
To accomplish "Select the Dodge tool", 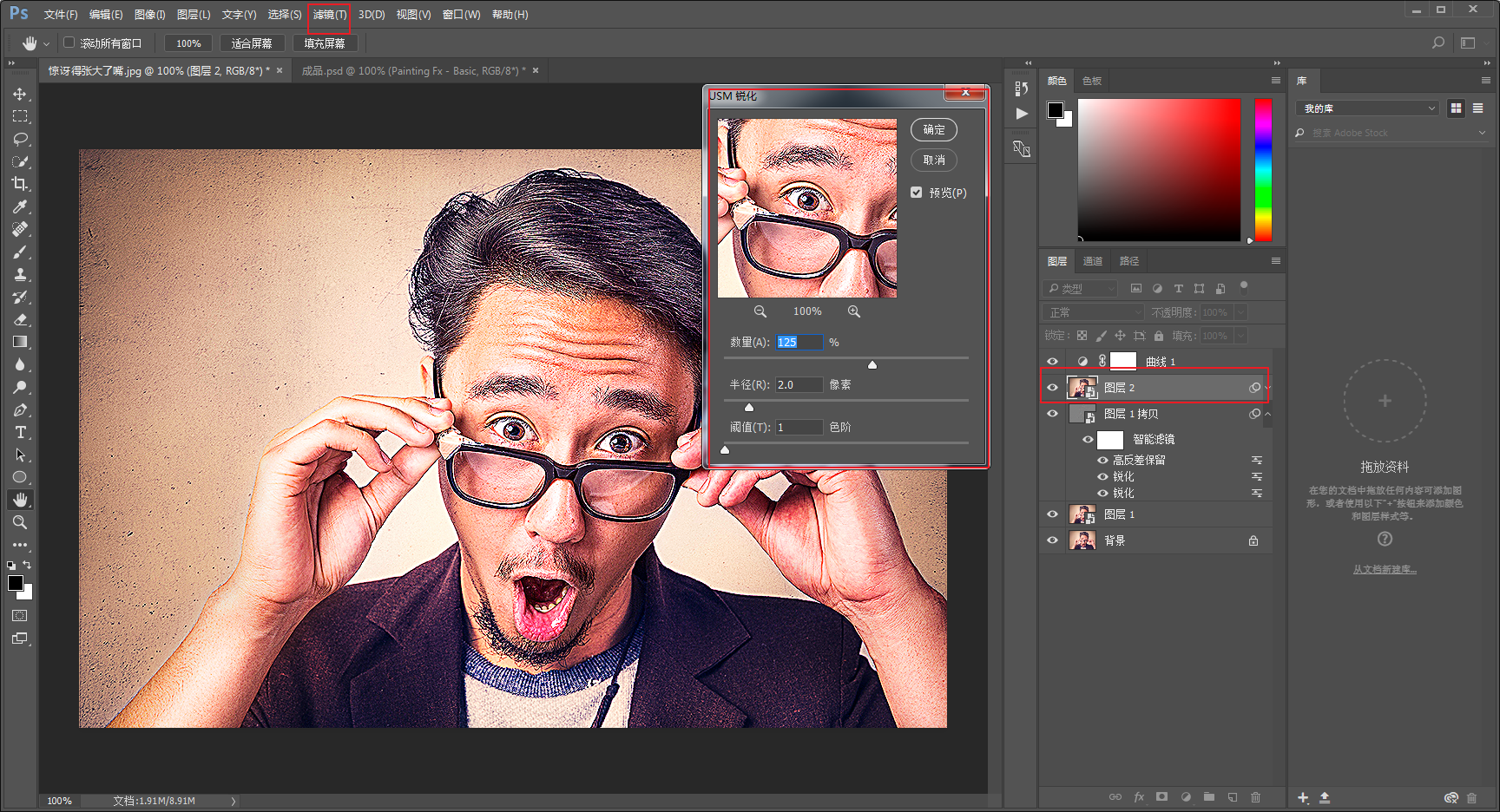I will 20,387.
